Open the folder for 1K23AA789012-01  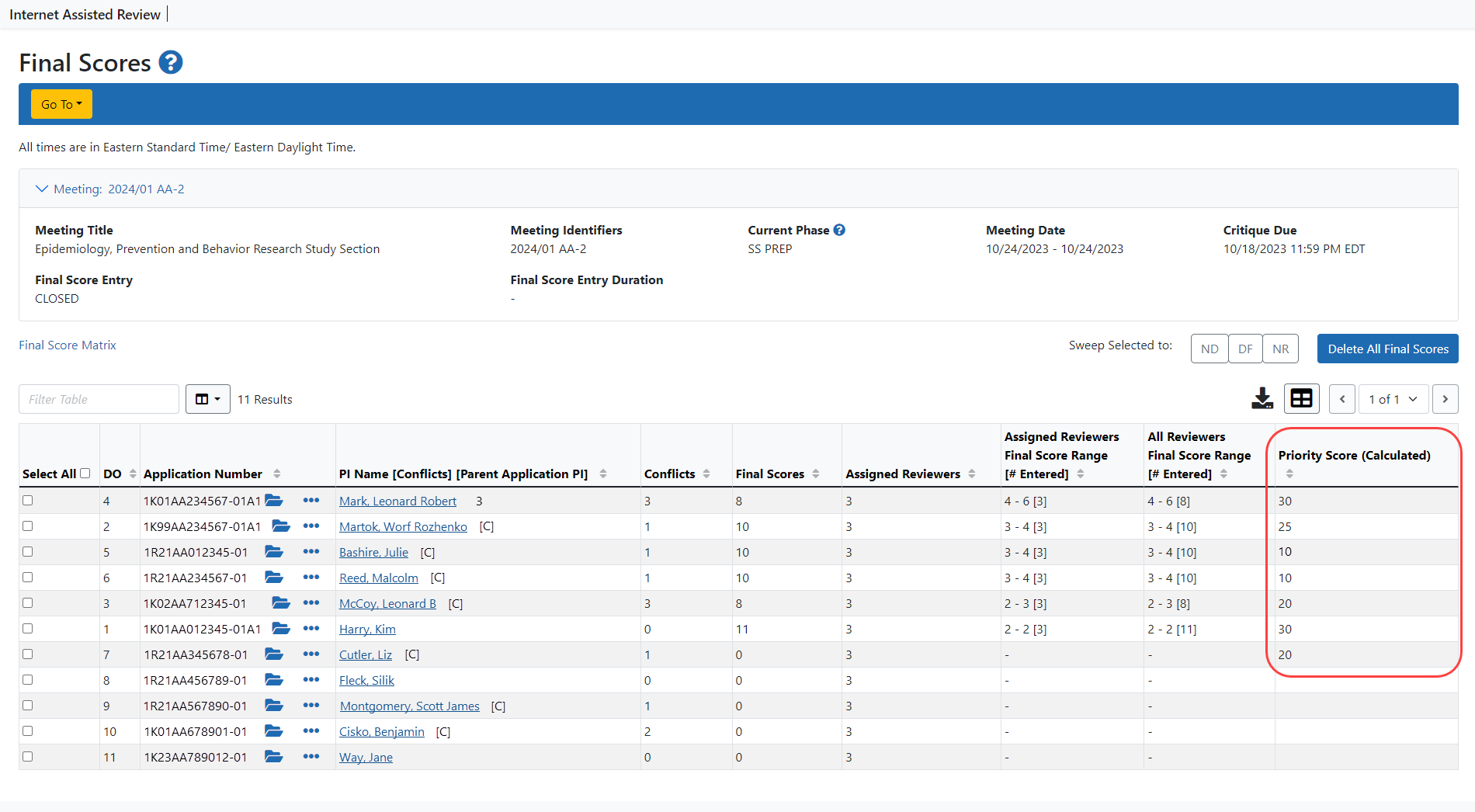274,757
